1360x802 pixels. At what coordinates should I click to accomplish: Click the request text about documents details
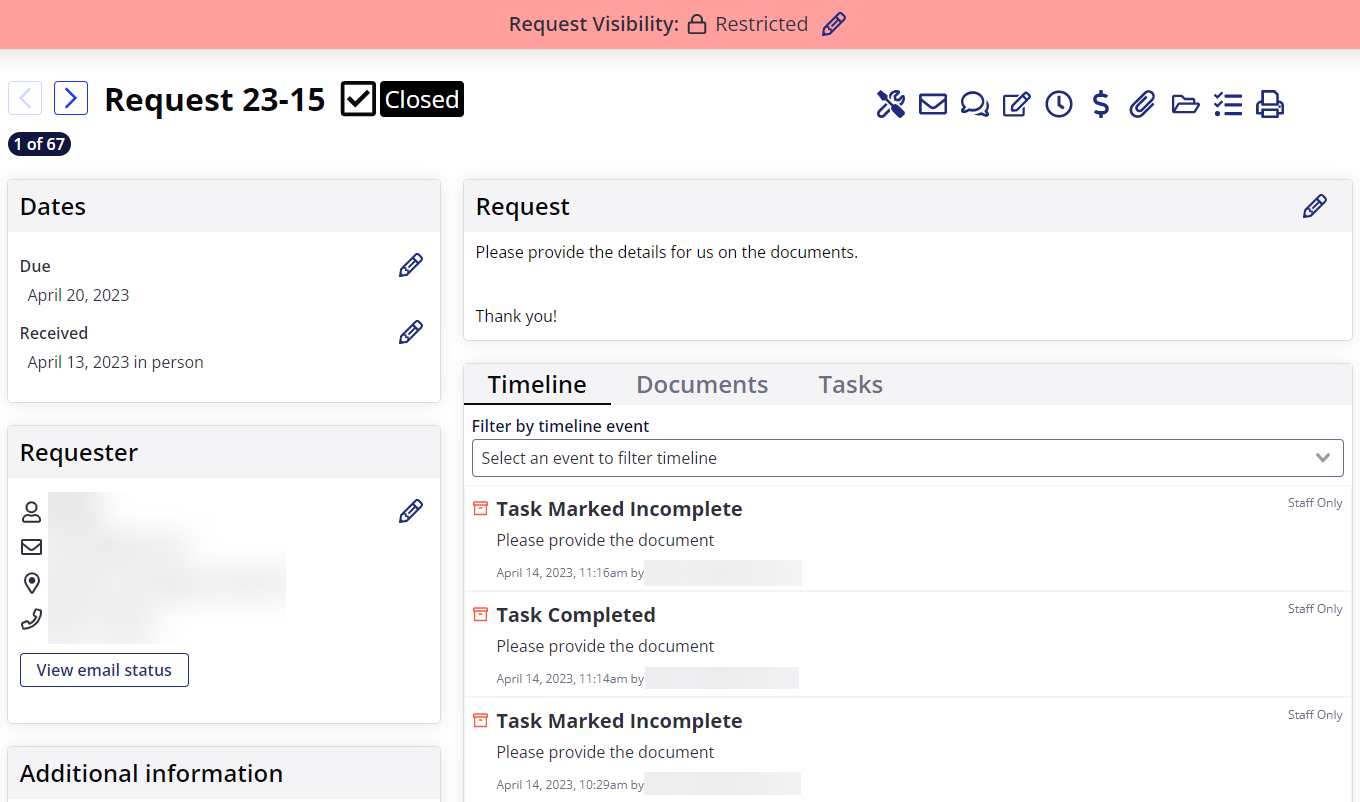666,252
